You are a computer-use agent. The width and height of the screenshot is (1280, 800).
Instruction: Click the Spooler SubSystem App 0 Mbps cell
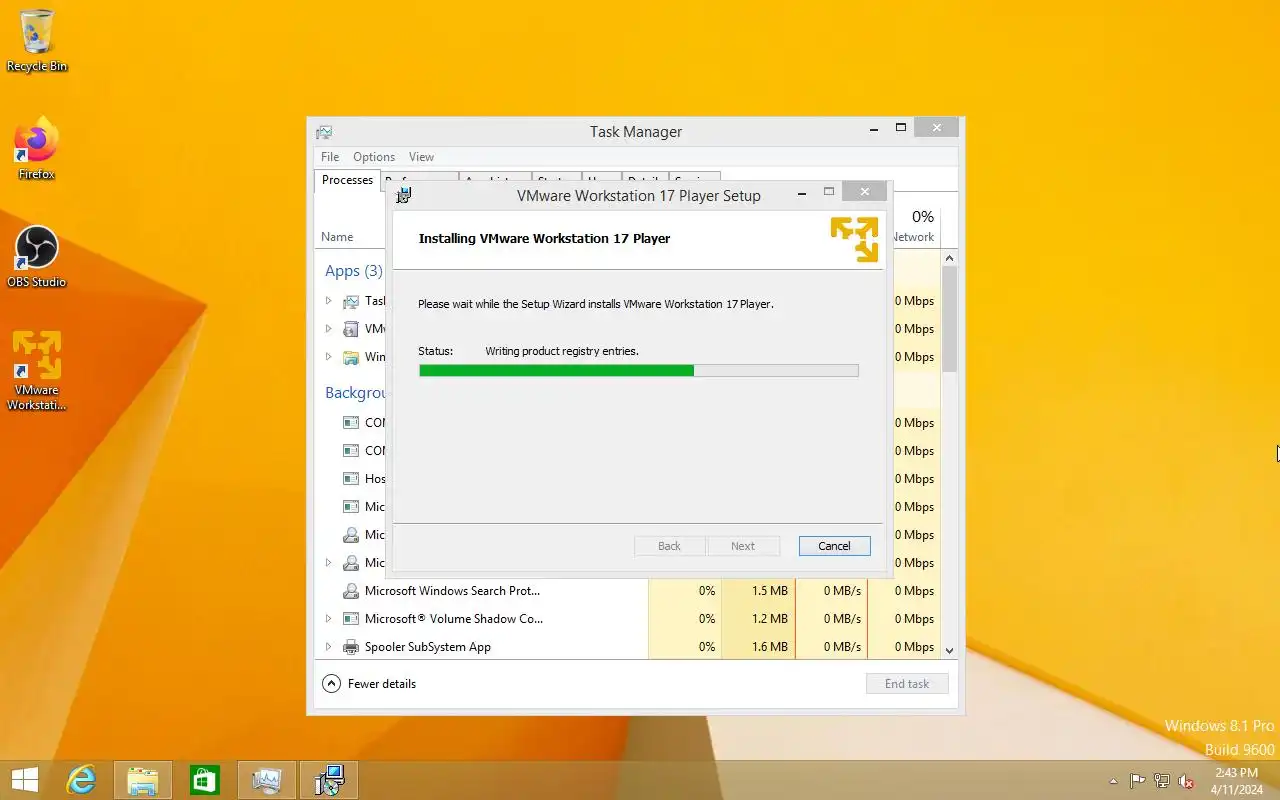(904, 647)
